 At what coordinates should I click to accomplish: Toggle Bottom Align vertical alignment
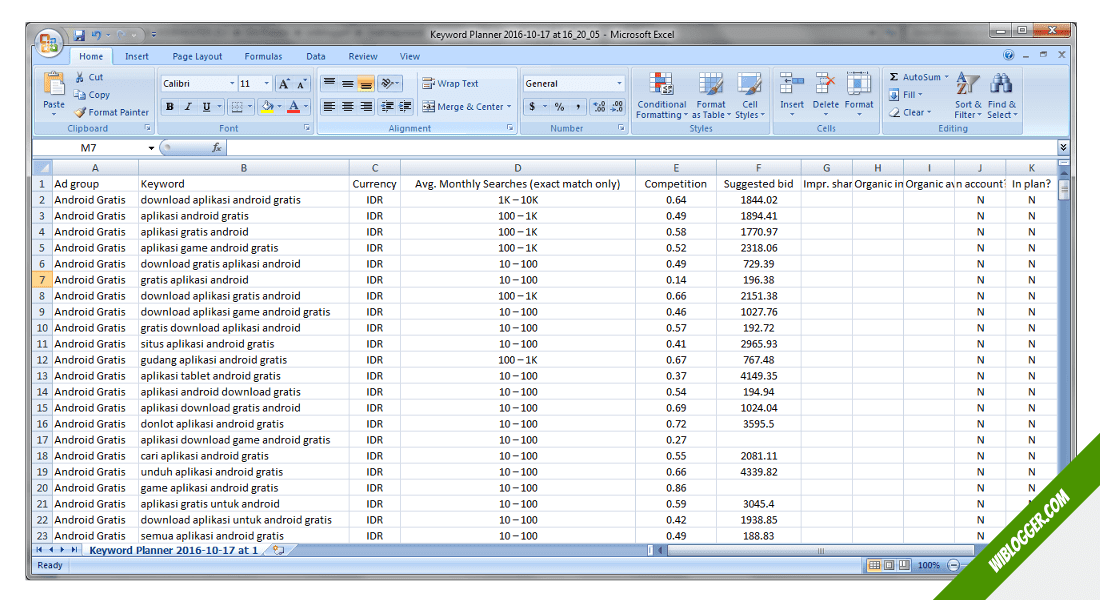[x=365, y=84]
